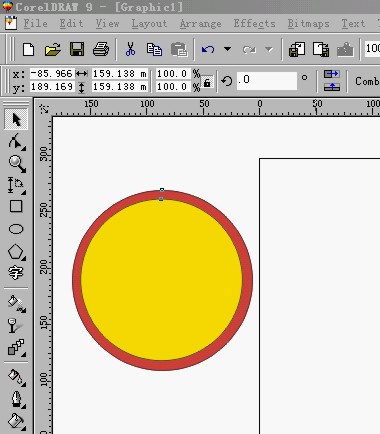The image size is (380, 434).
Task: Open the Arrange menu
Action: pyautogui.click(x=200, y=24)
